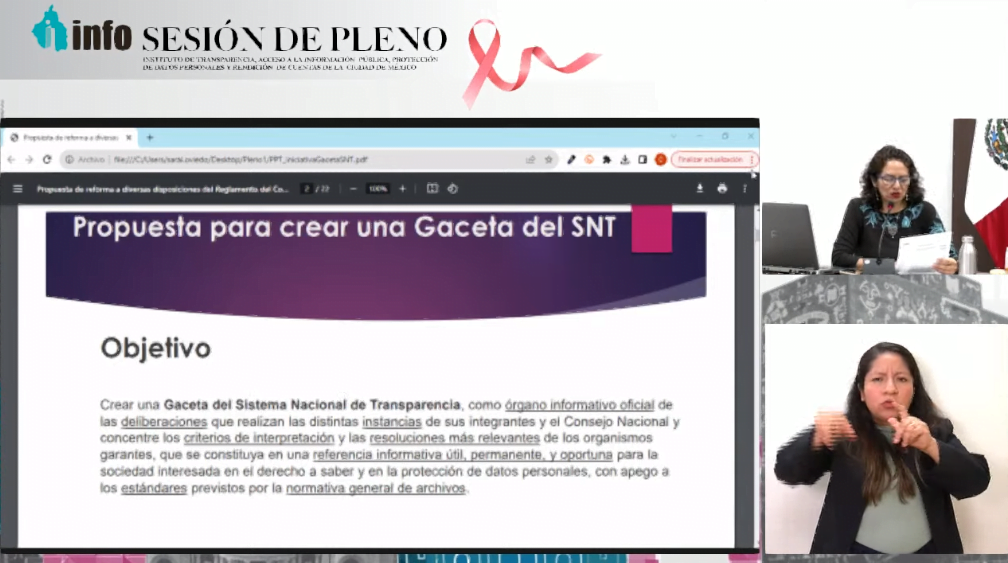Click the Finalizar actualización button
This screenshot has width=1008, height=563.
coord(709,159)
